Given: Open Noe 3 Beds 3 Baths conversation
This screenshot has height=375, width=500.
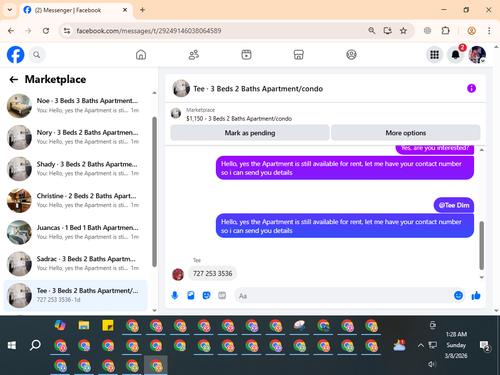Looking at the screenshot, I should point(75,106).
